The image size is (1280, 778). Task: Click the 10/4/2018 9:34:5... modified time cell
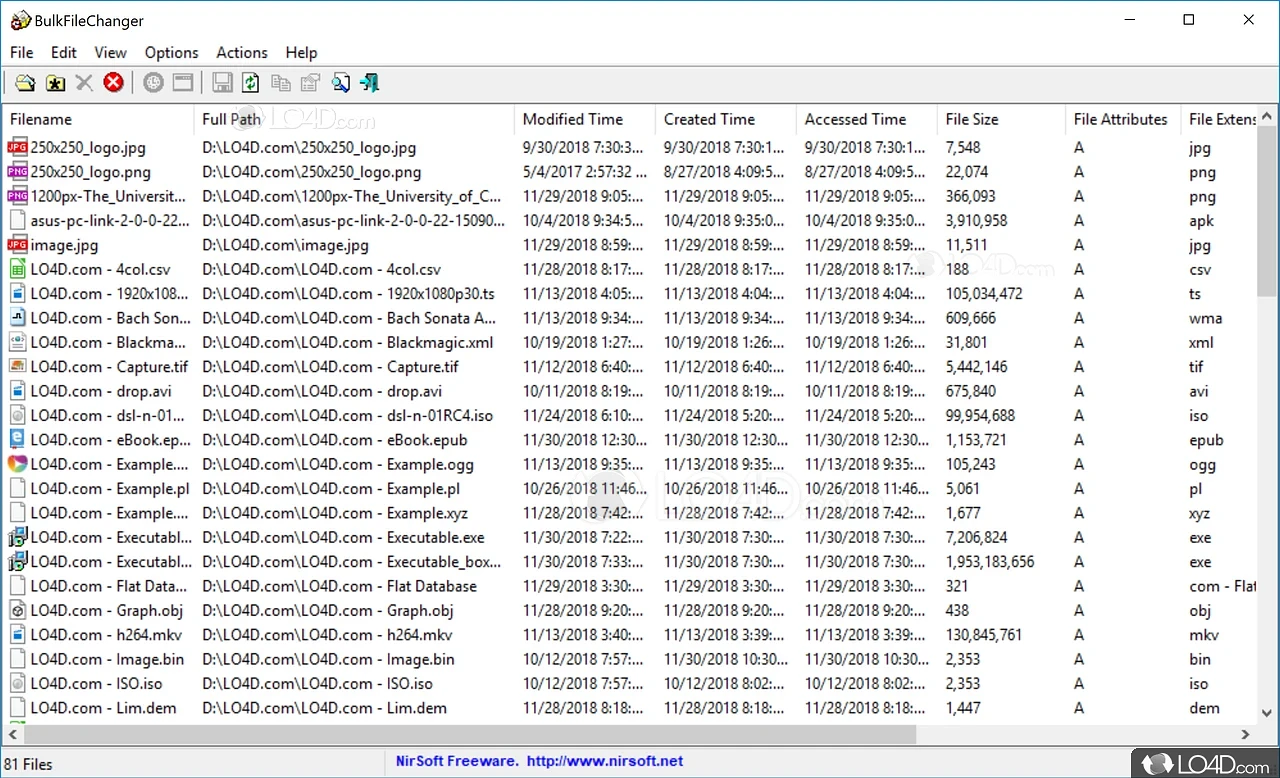[x=583, y=221]
